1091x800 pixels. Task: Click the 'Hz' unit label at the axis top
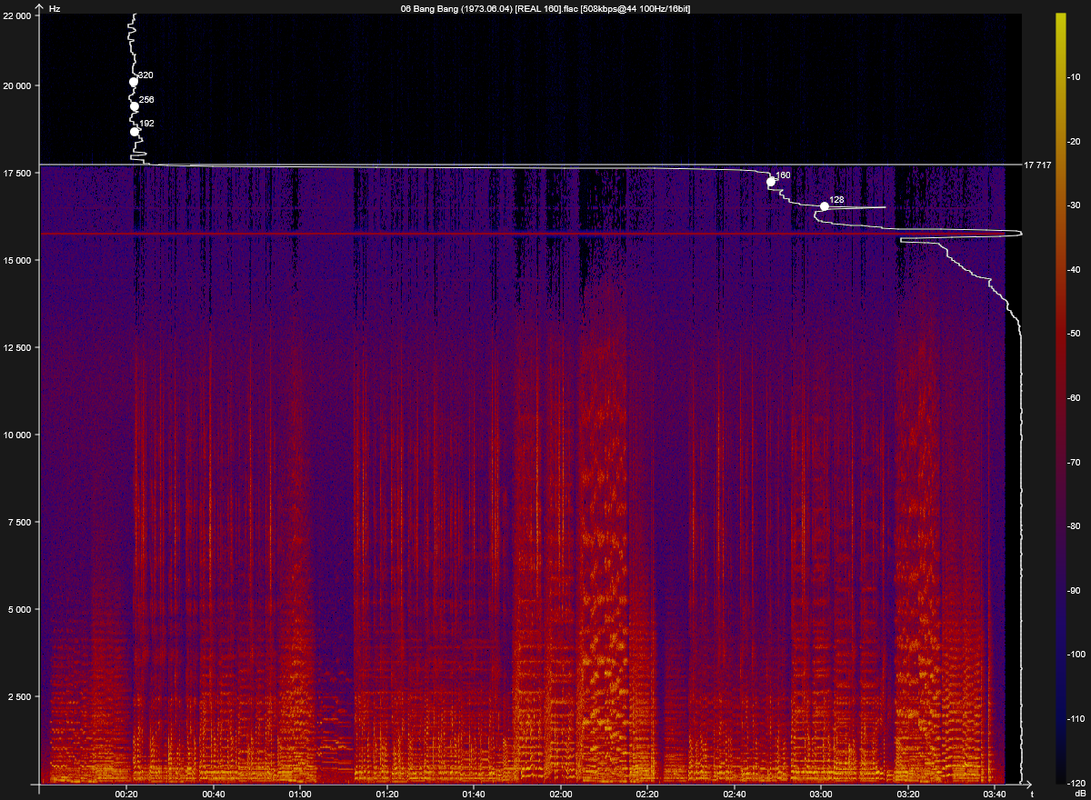tap(55, 9)
